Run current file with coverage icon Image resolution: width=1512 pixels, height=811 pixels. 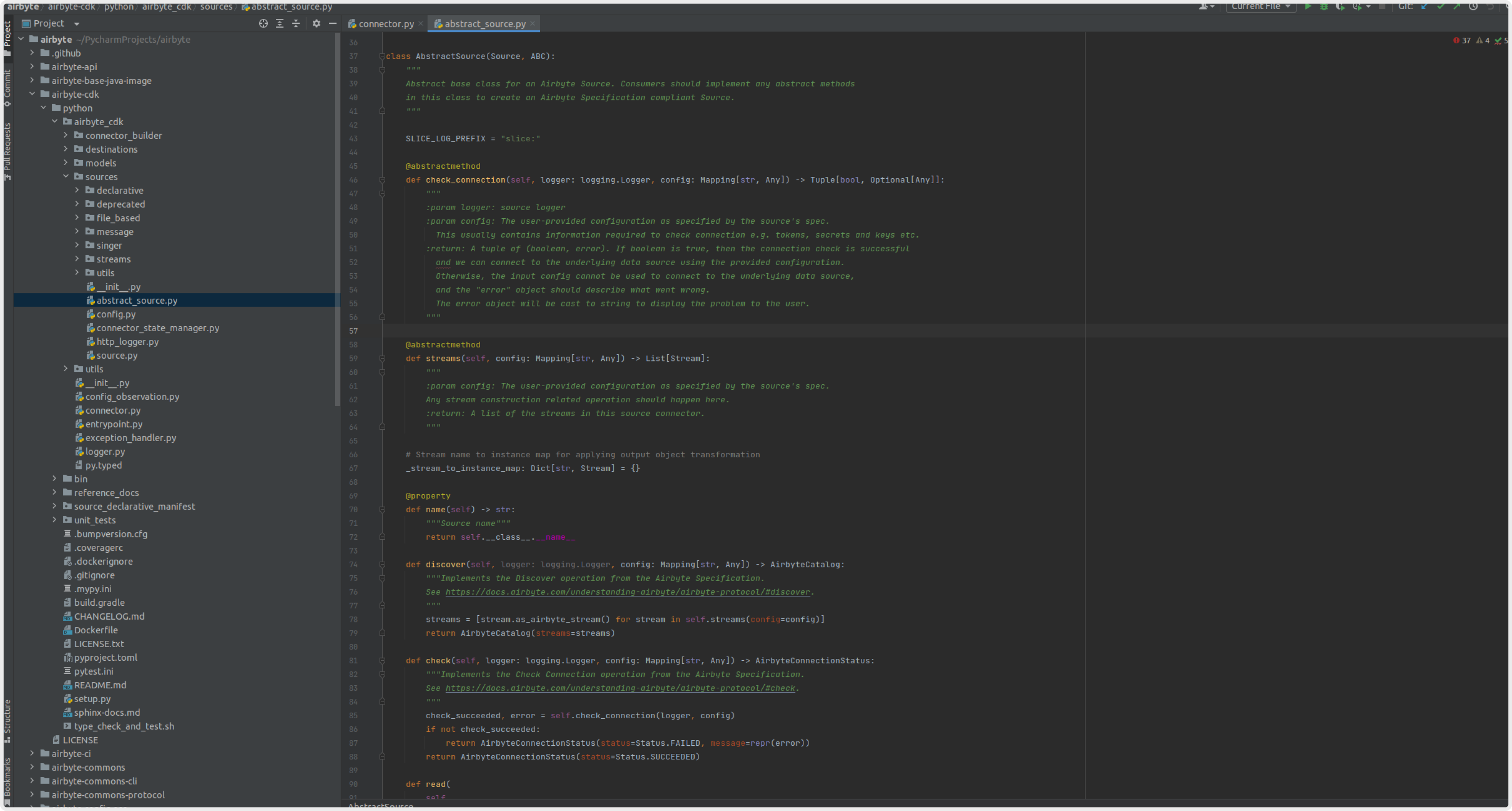pos(1341,7)
